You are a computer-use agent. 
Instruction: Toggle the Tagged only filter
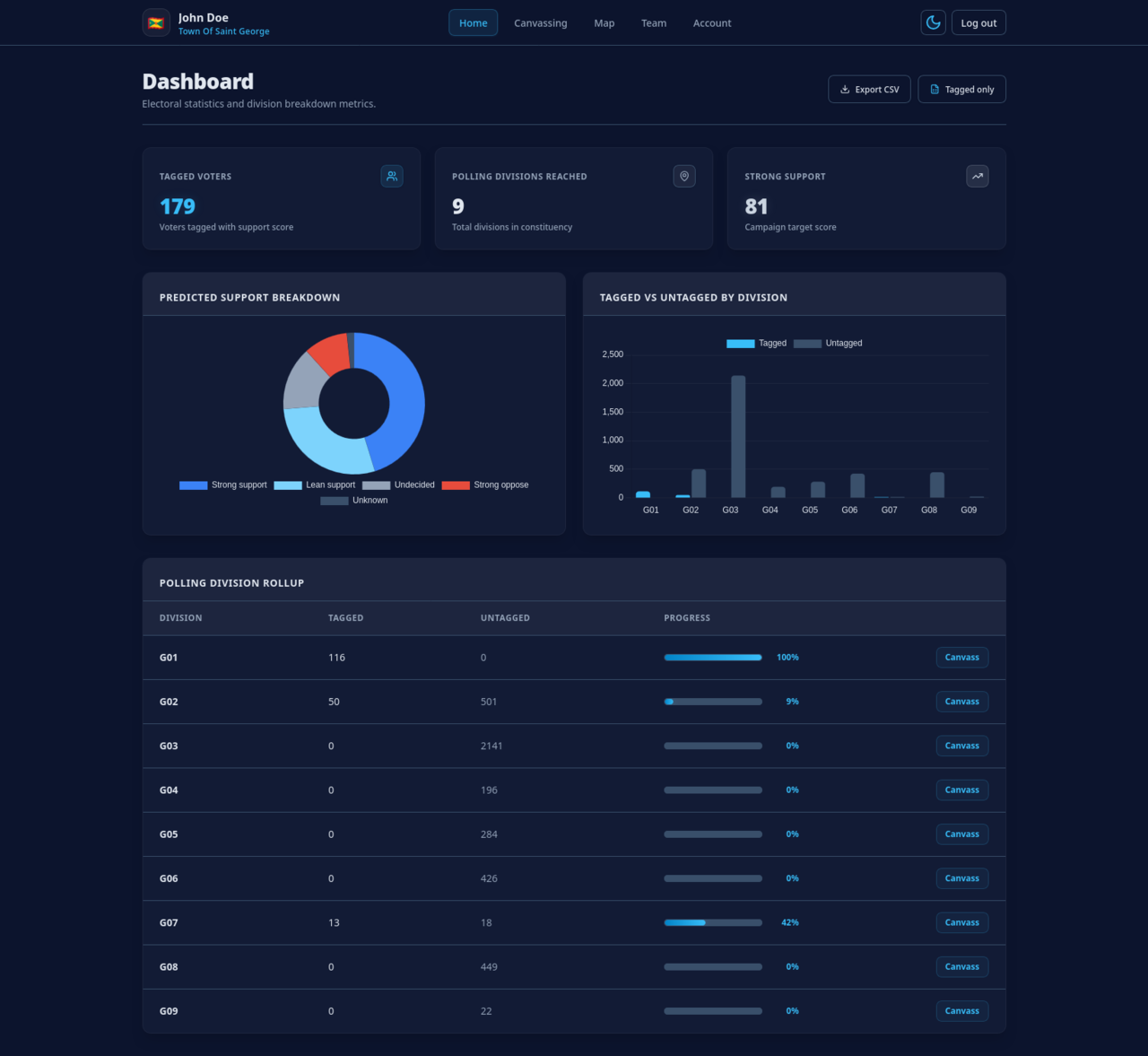coord(961,90)
